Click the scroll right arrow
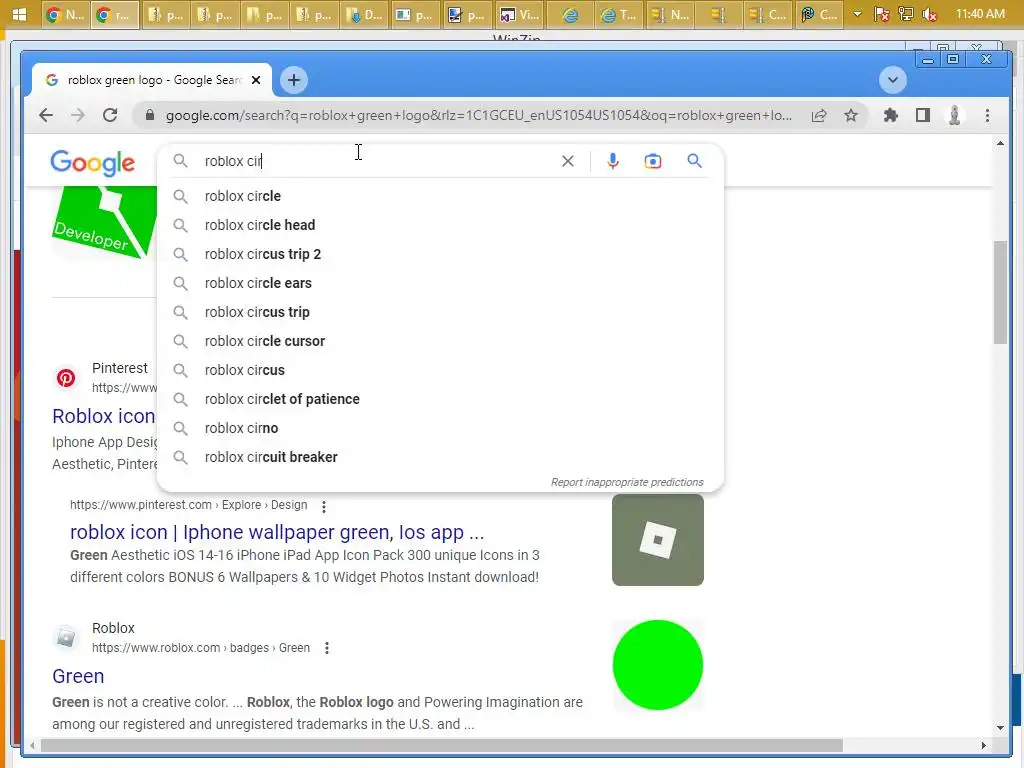Image resolution: width=1024 pixels, height=768 pixels. point(984,745)
